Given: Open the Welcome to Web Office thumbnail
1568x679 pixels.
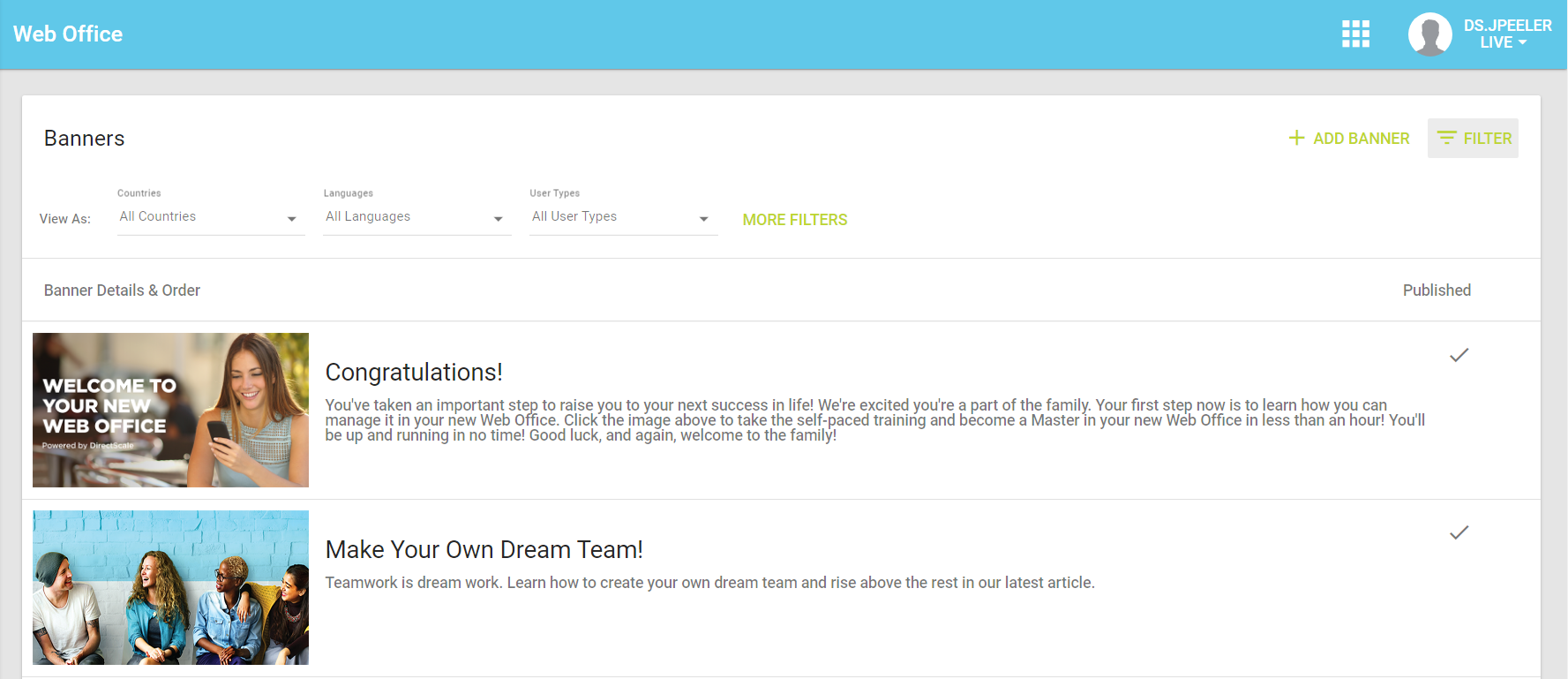Looking at the screenshot, I should coord(170,410).
